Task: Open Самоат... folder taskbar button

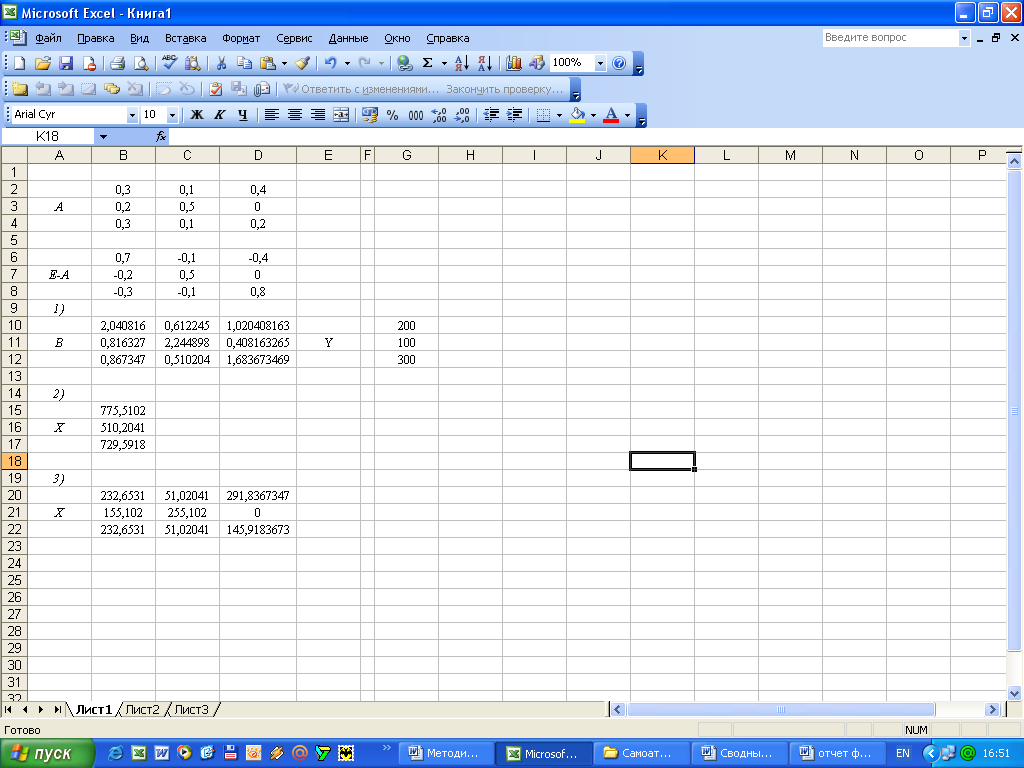Action: click(641, 754)
